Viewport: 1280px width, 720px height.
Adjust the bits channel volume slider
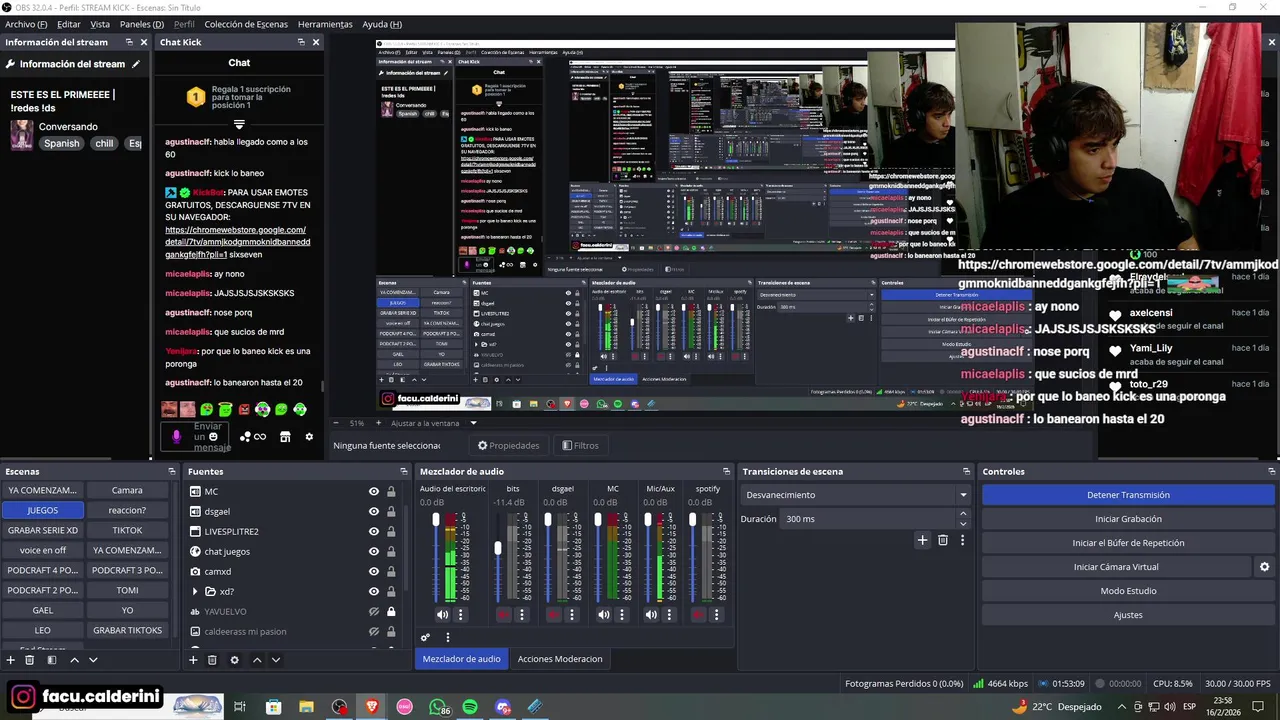click(498, 549)
